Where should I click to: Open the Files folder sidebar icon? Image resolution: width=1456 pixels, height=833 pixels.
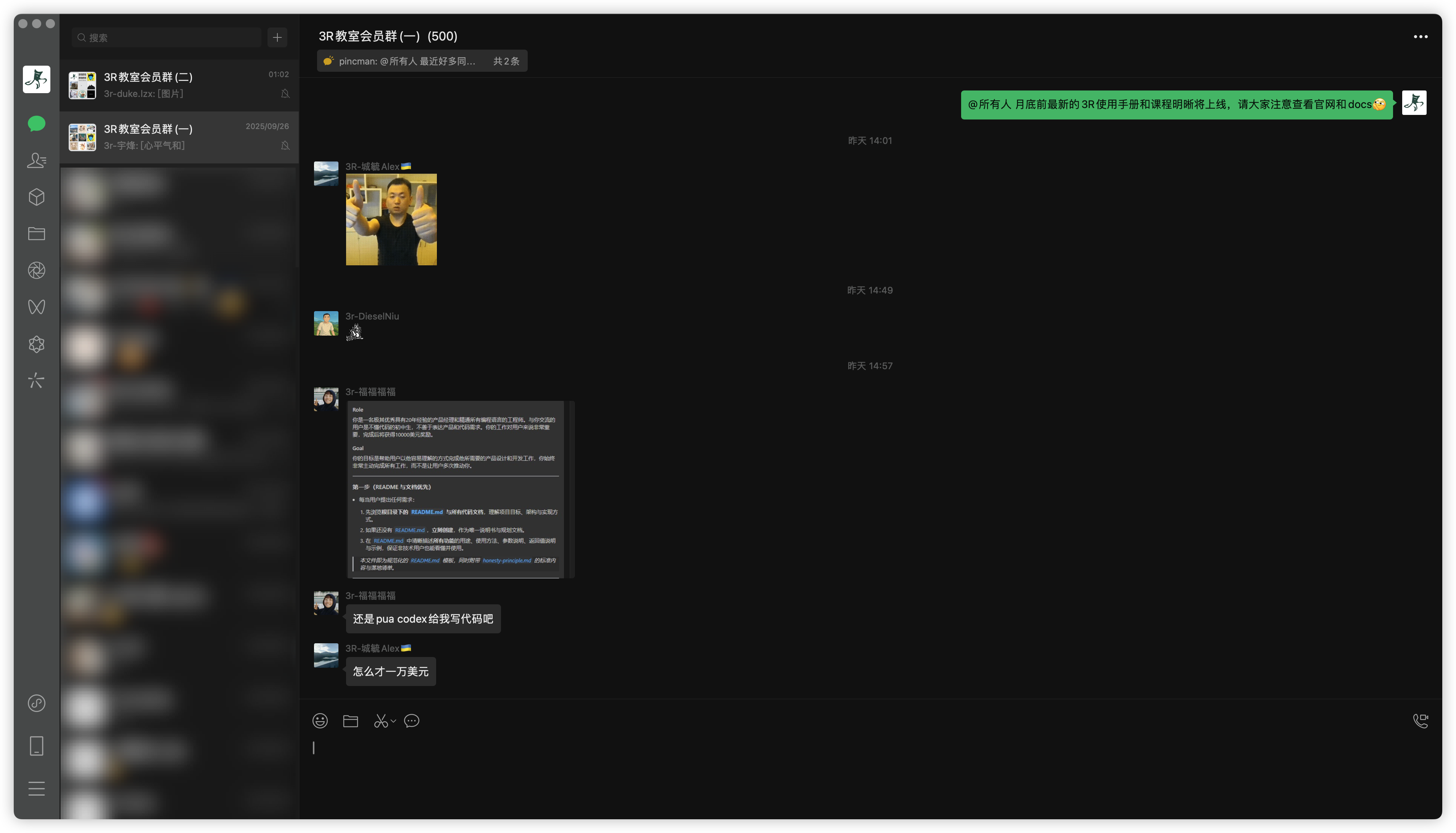tap(37, 233)
